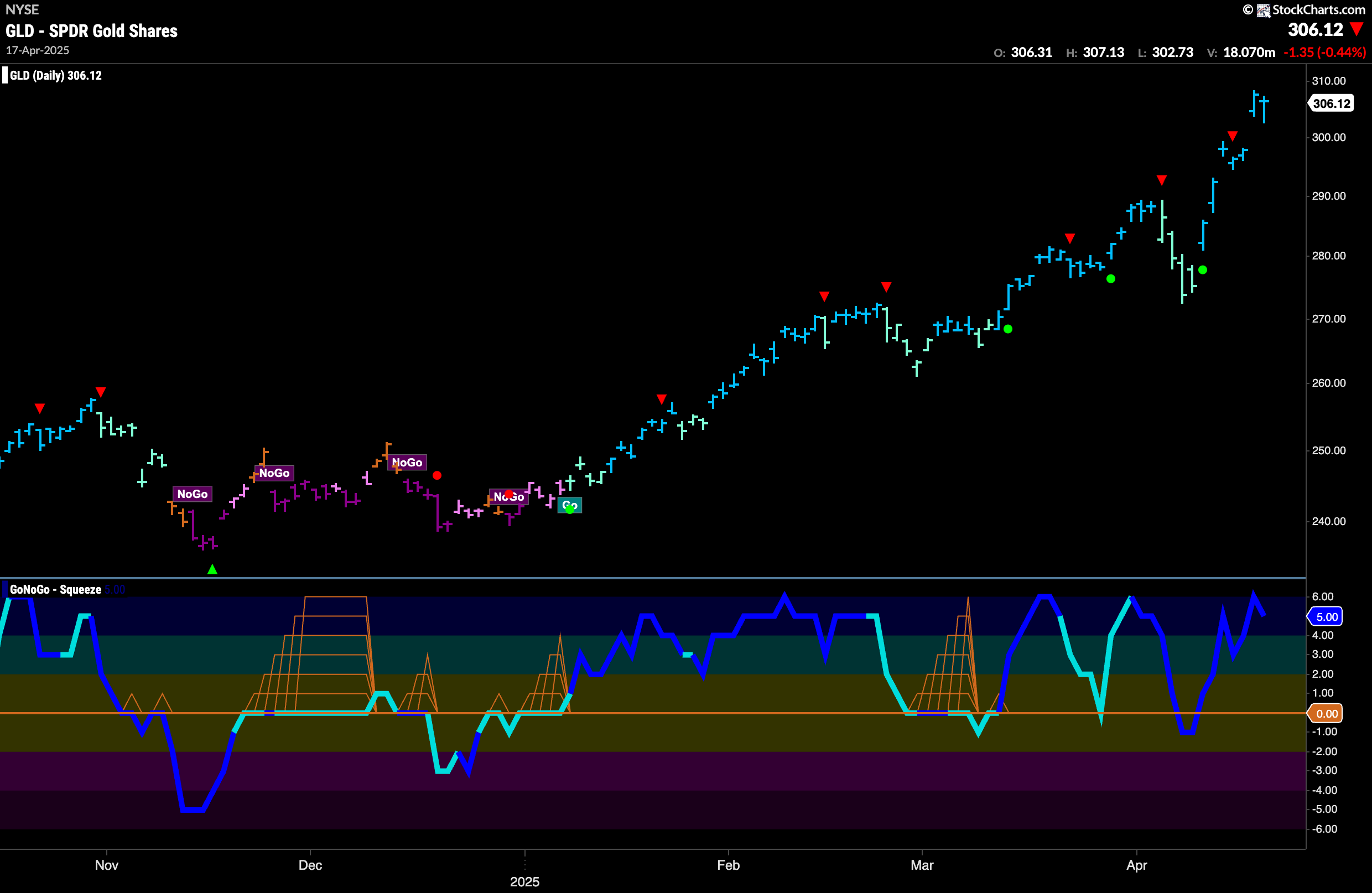Click the red triangle above early November high
Screen dimensions: 1372x893
pyautogui.click(x=101, y=393)
